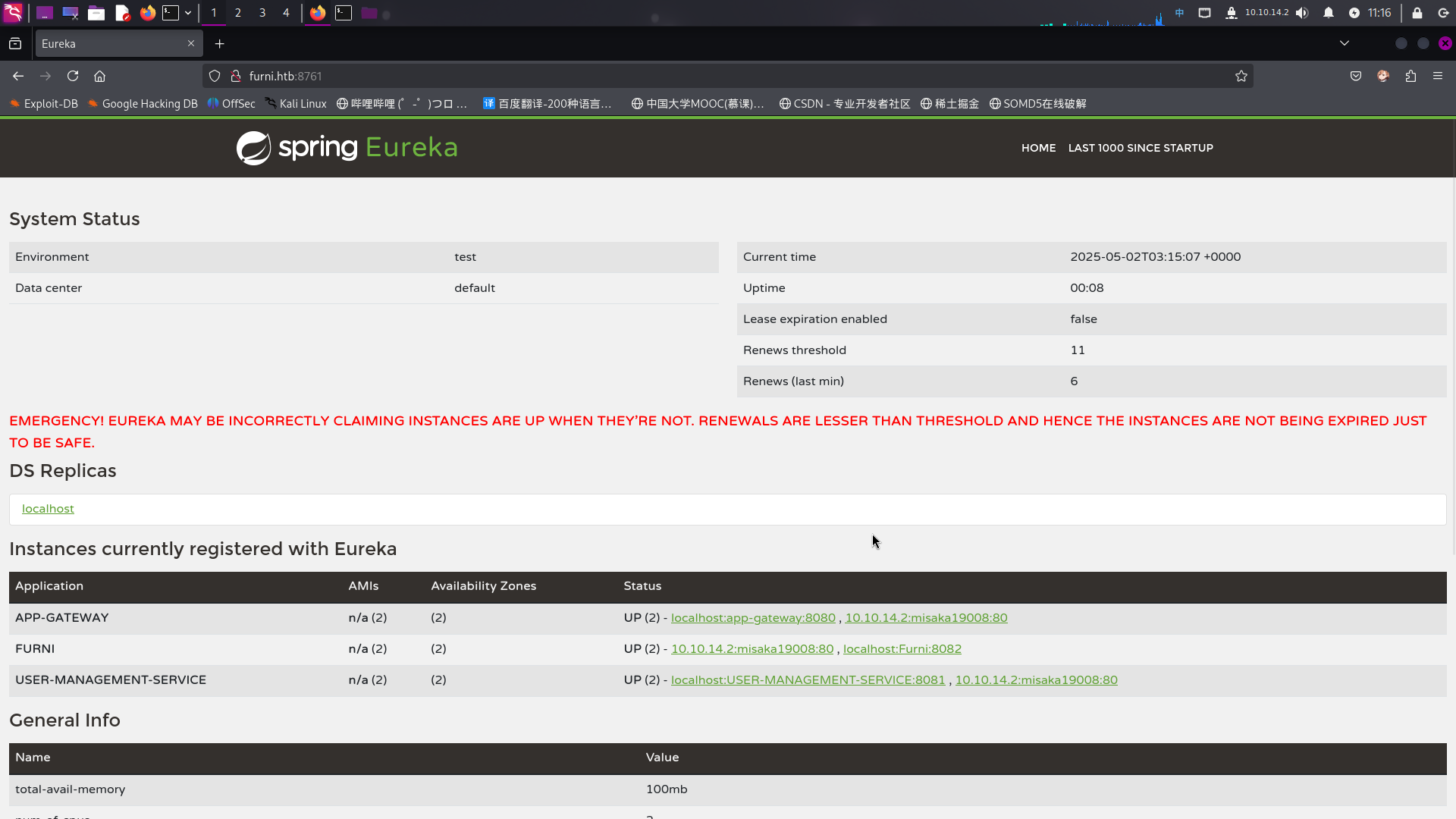Click the power manager tray icon

(1354, 13)
